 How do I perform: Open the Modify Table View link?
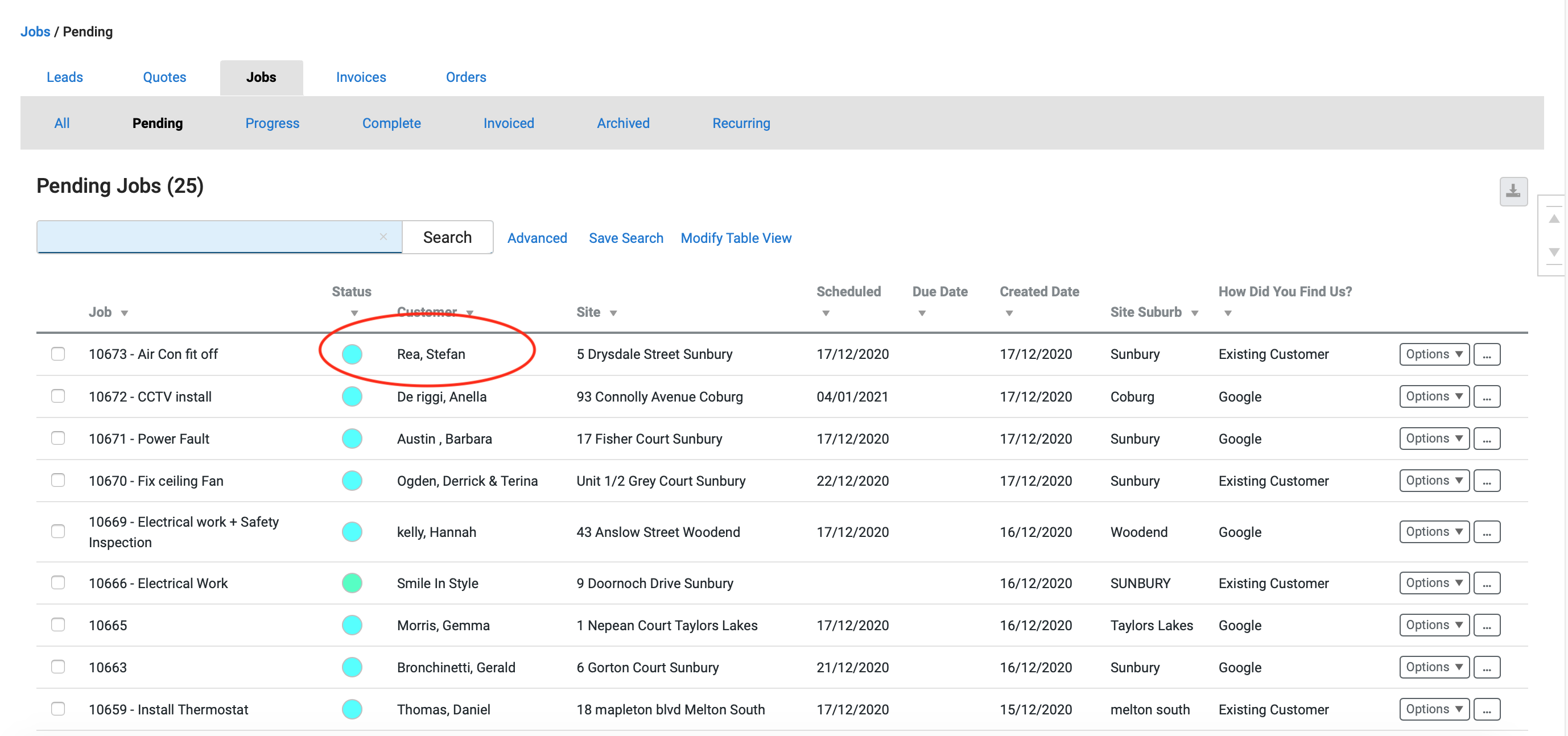point(735,238)
